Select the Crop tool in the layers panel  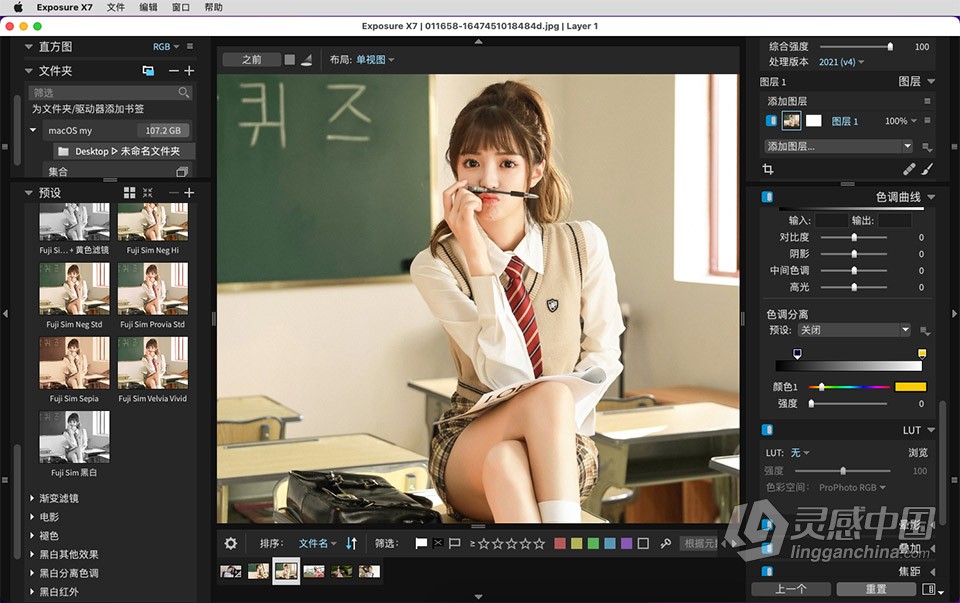point(770,169)
